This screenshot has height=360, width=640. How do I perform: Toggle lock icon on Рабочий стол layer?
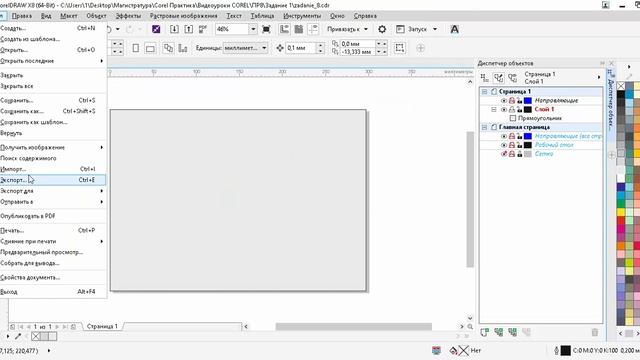click(520, 145)
